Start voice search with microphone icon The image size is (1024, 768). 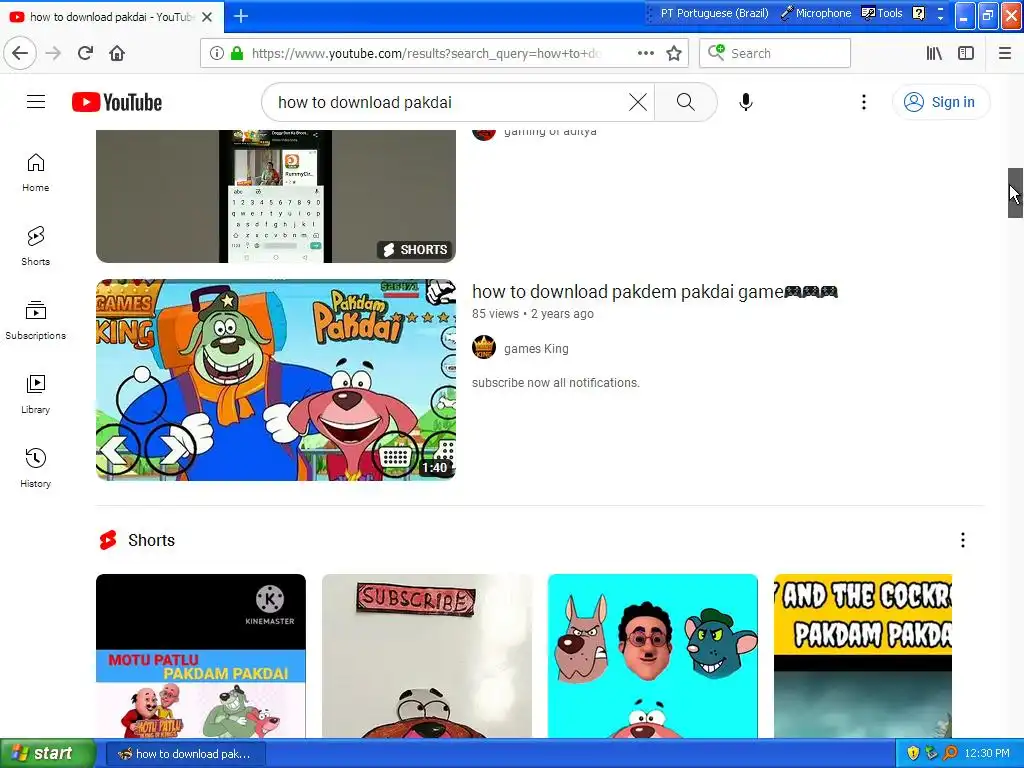click(745, 102)
